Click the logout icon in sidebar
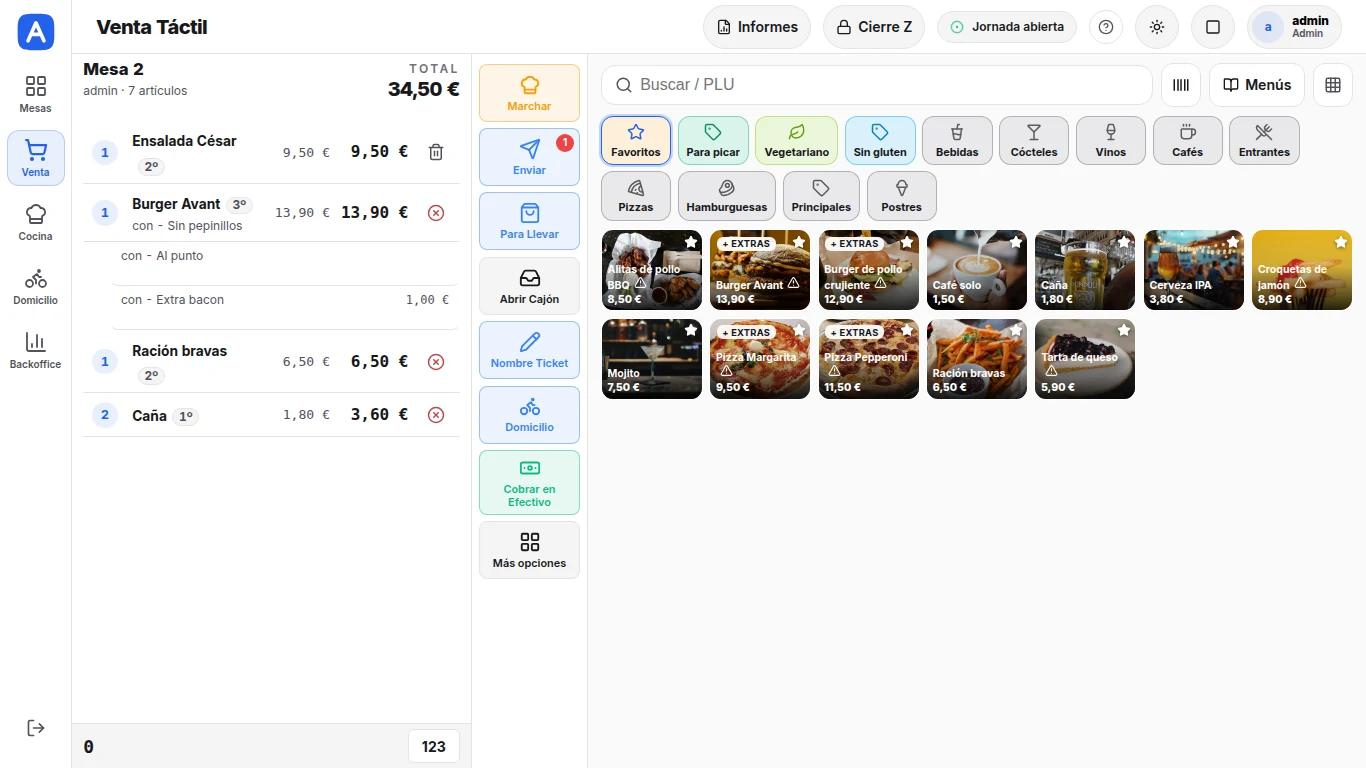The width and height of the screenshot is (1366, 768). point(36,728)
